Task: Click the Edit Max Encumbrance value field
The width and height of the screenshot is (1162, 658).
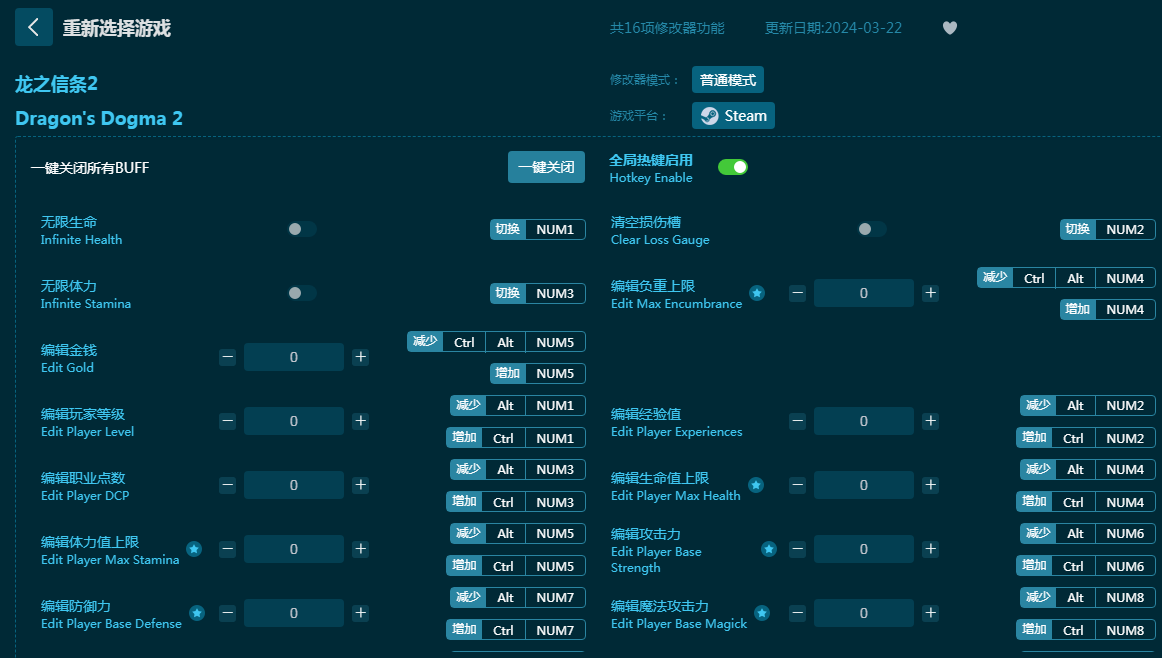Action: (863, 293)
